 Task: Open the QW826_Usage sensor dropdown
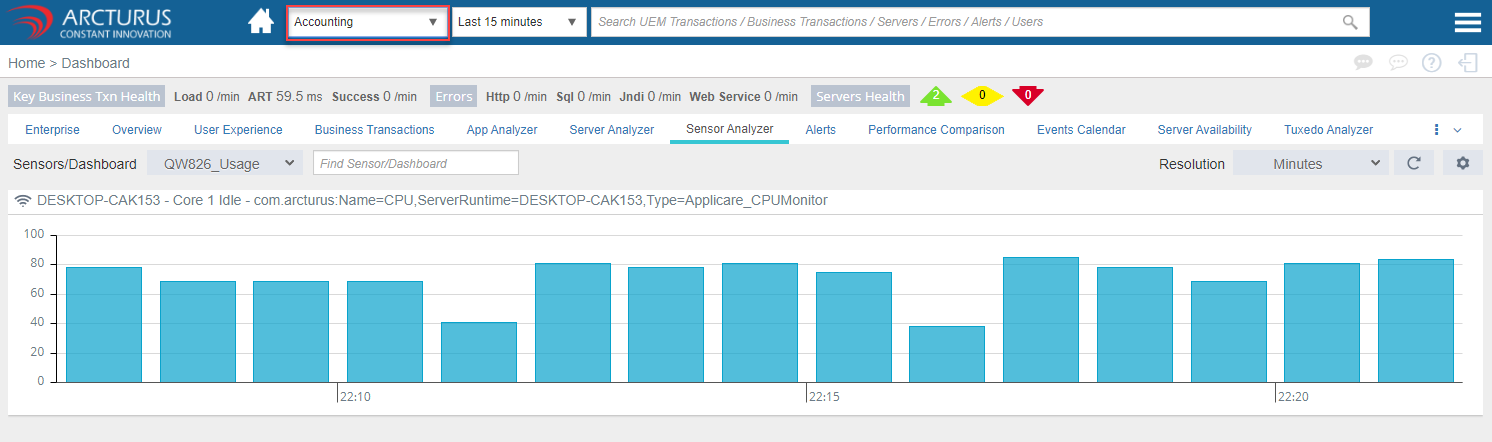[225, 163]
